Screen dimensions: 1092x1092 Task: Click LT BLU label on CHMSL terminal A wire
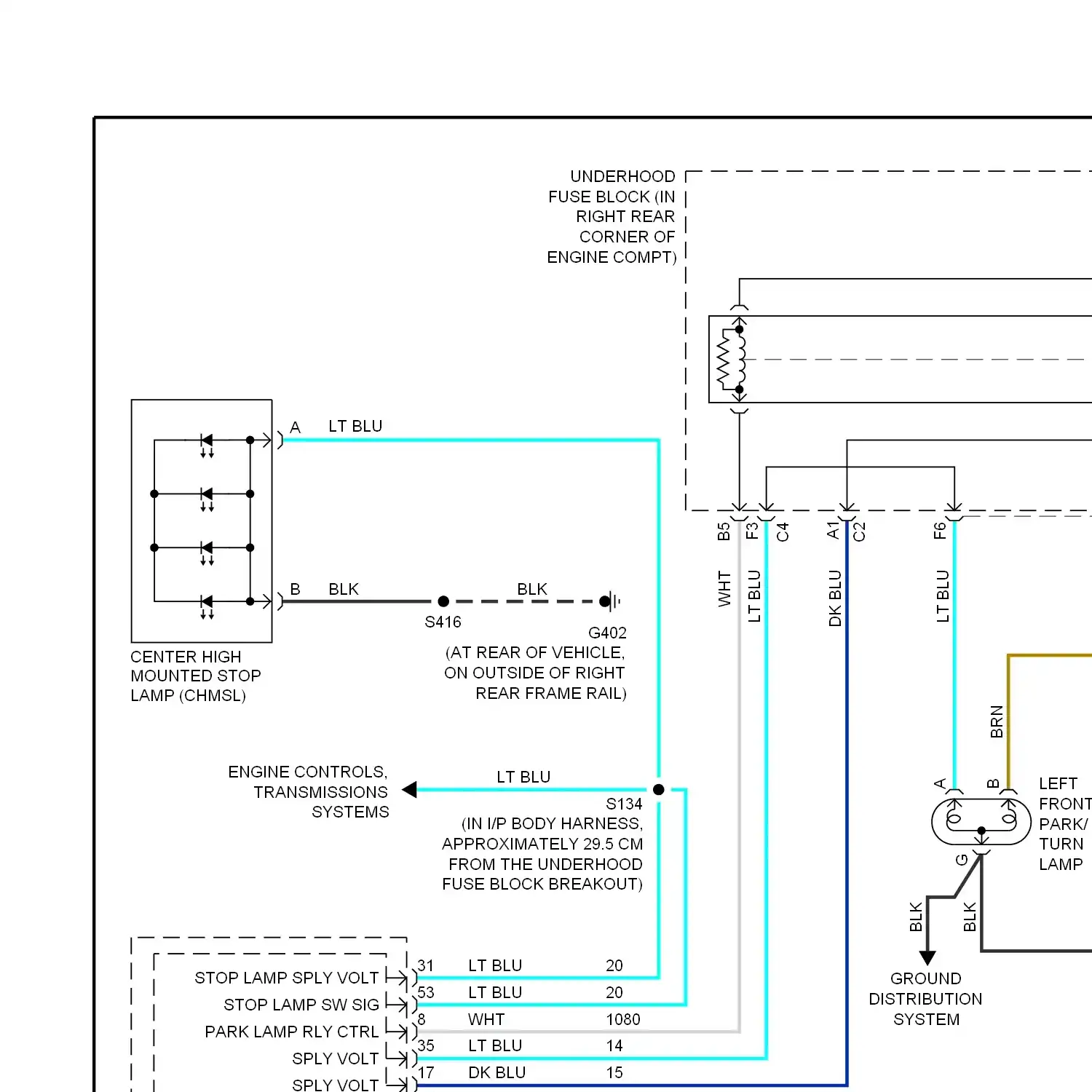355,426
